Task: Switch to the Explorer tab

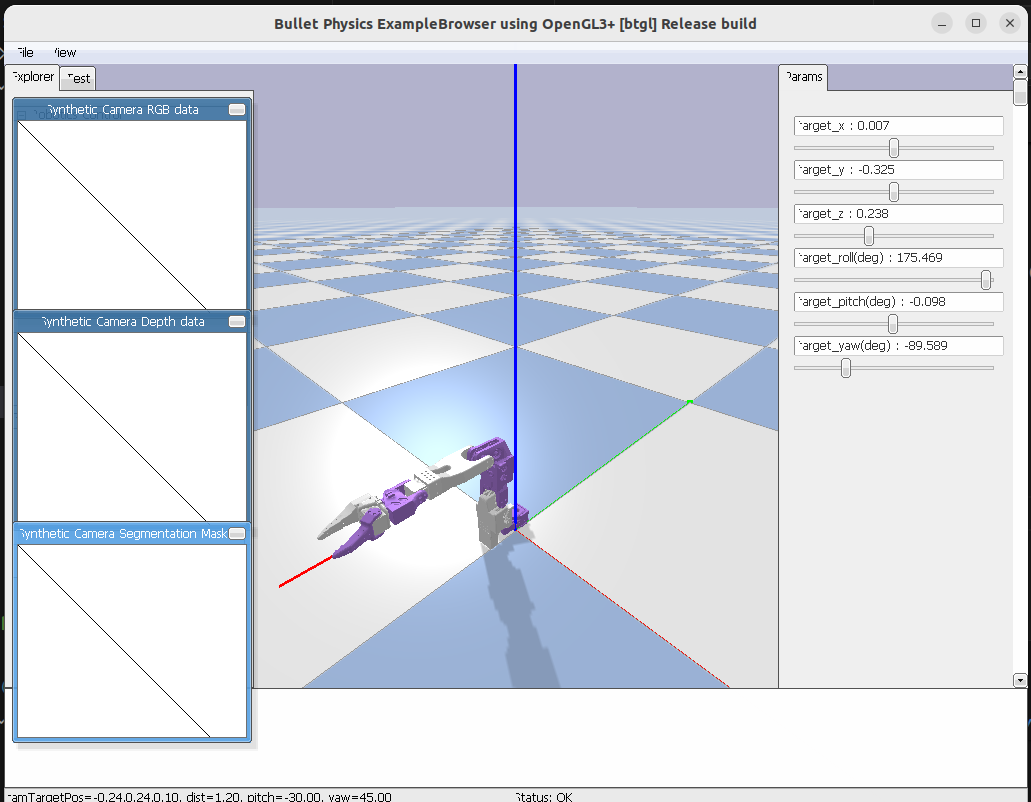Action: (33, 77)
